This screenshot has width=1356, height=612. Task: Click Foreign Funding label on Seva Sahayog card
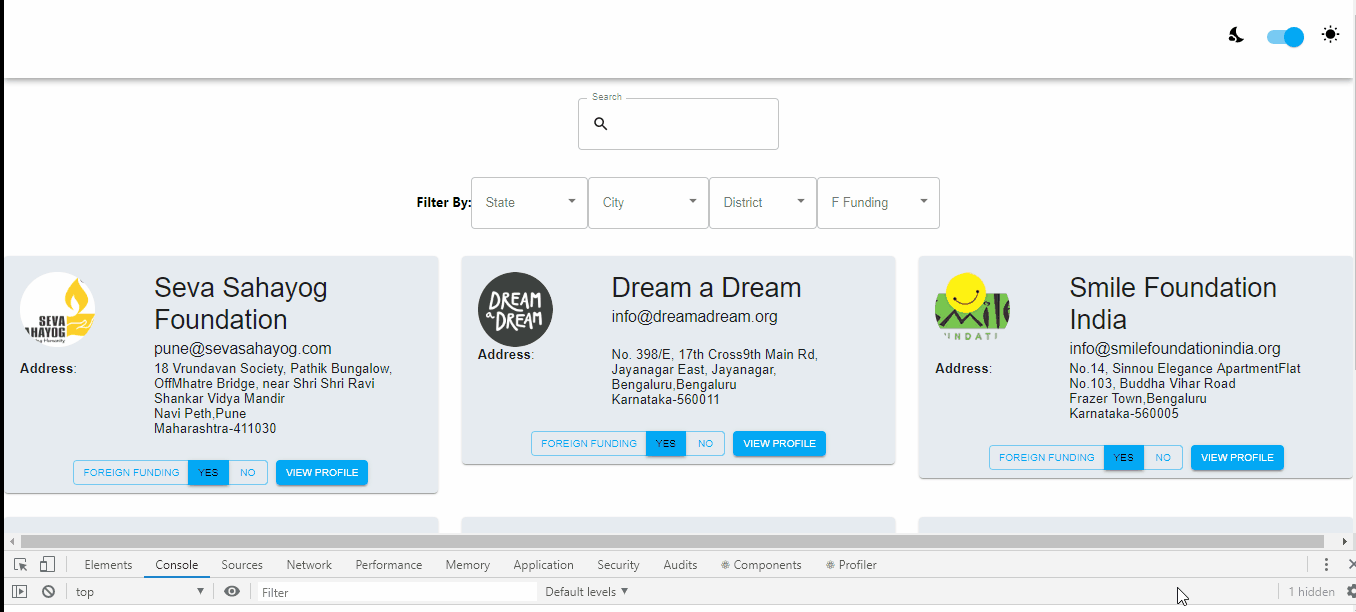(x=131, y=473)
